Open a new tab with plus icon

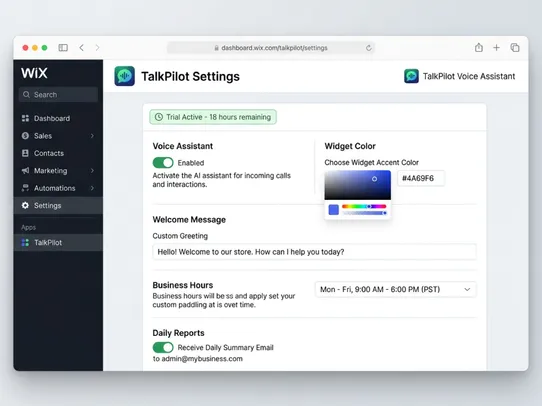click(x=496, y=48)
